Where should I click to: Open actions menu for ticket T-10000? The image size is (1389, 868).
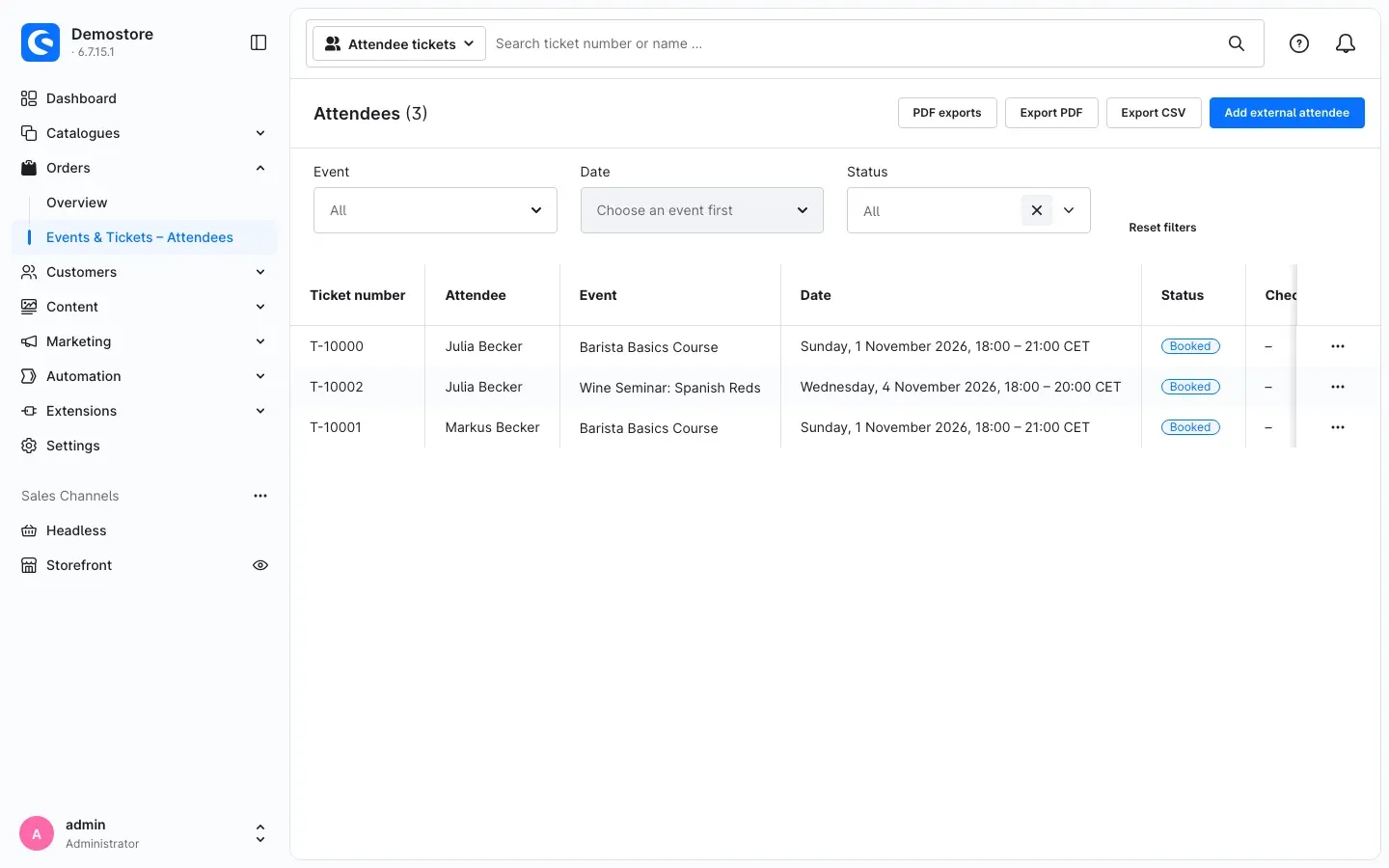[1338, 346]
